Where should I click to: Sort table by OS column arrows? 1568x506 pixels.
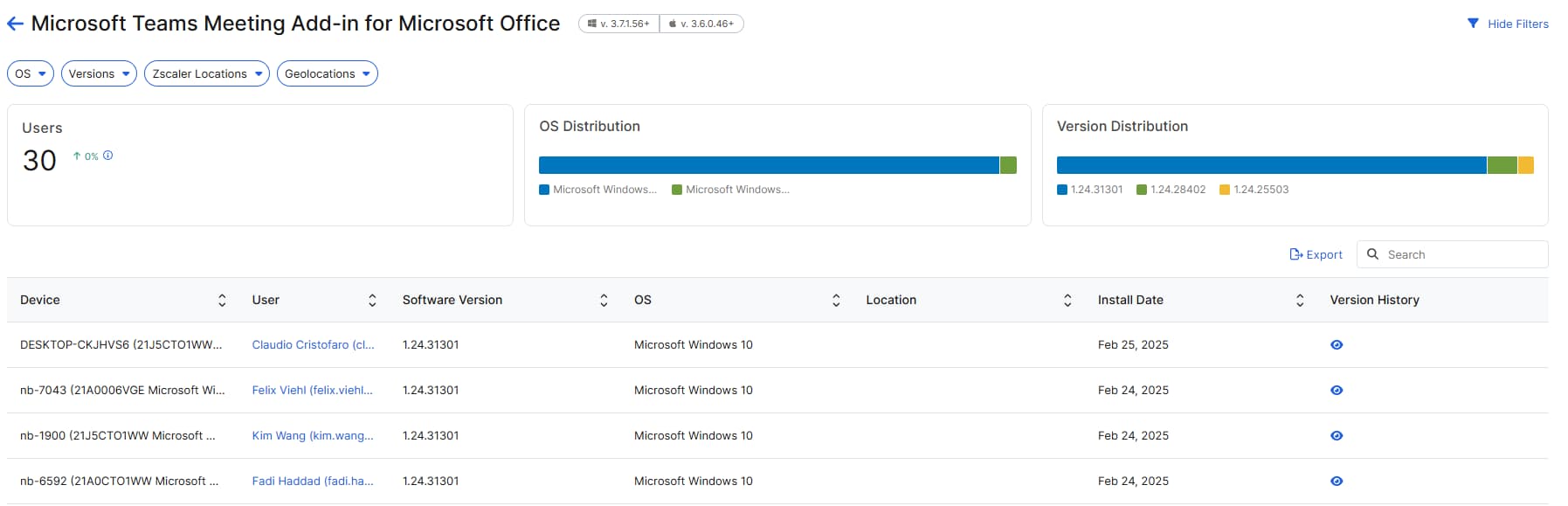836,300
